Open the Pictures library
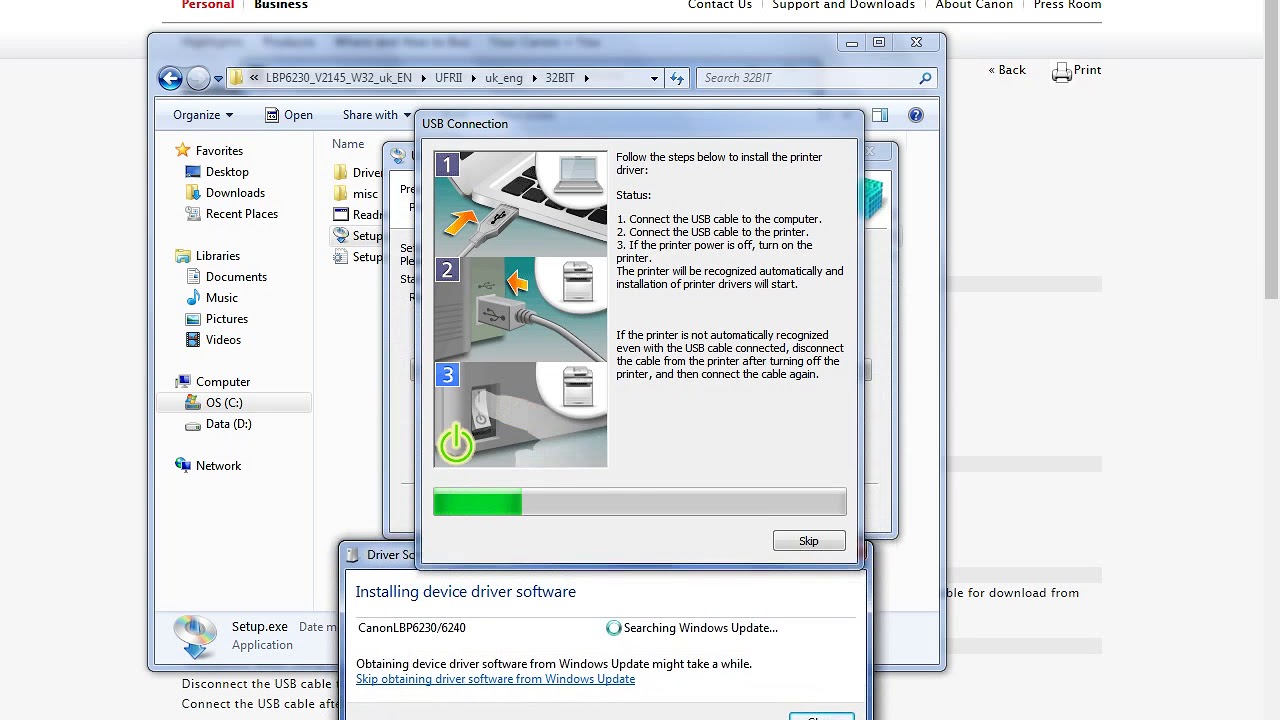This screenshot has height=720, width=1280. tap(226, 319)
